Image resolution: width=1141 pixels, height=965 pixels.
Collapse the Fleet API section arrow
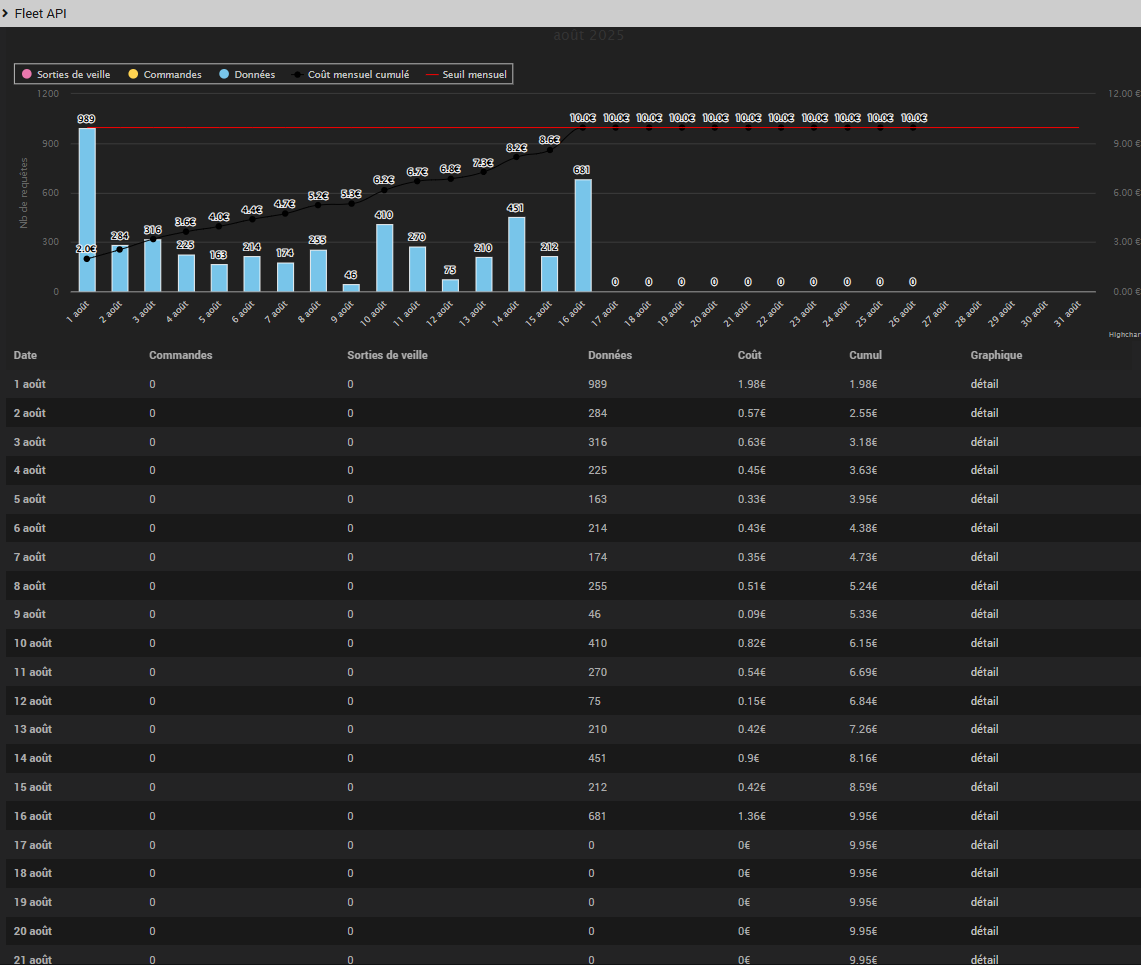click(6, 13)
